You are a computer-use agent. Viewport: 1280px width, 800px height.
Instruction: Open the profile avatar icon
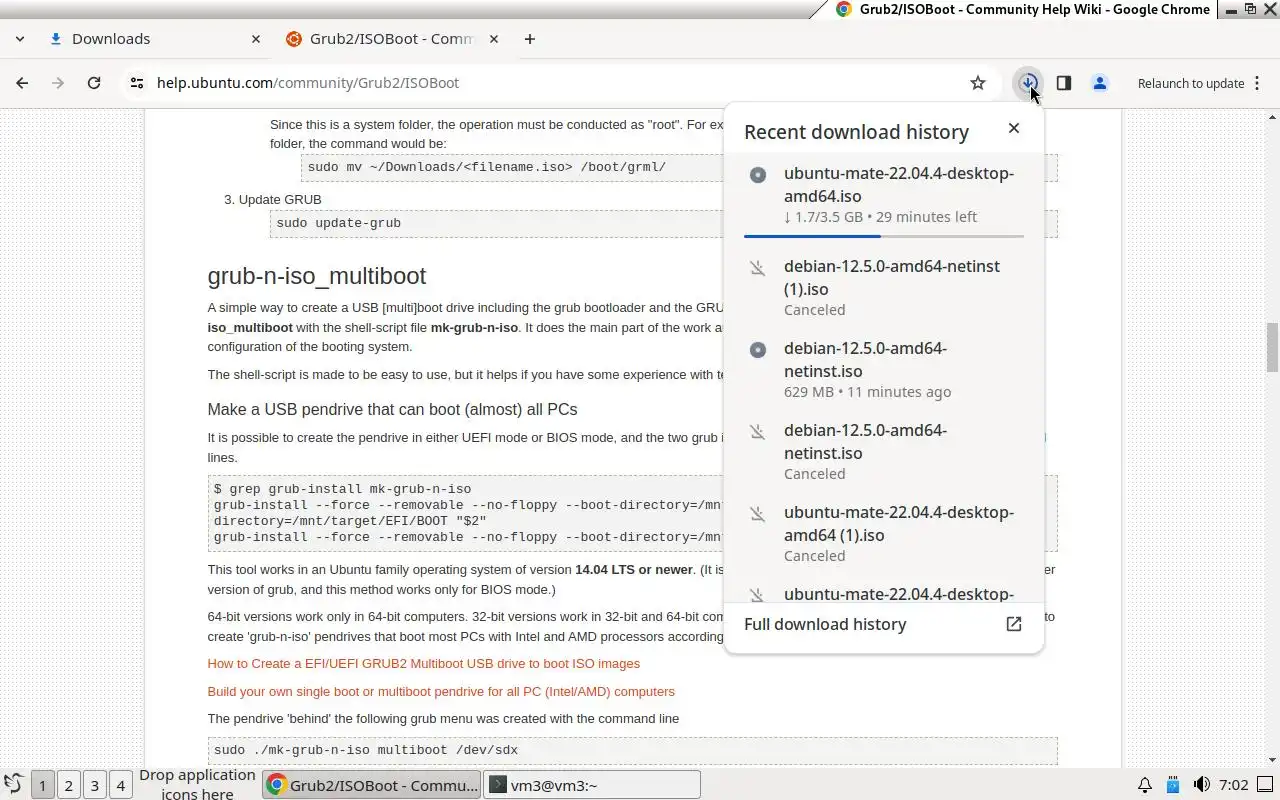pyautogui.click(x=1100, y=83)
